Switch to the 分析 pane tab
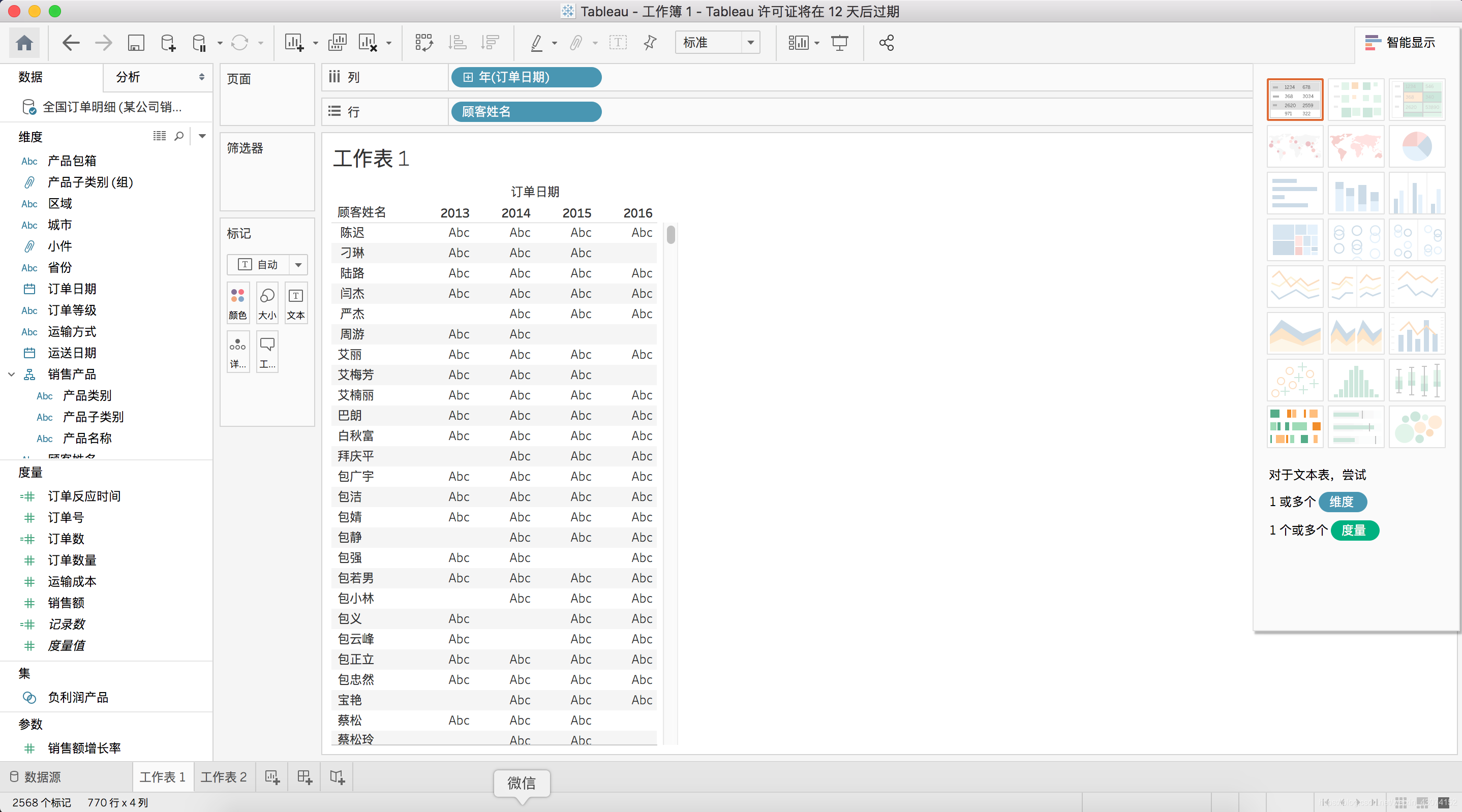The height and width of the screenshot is (812, 1462). coord(128,77)
